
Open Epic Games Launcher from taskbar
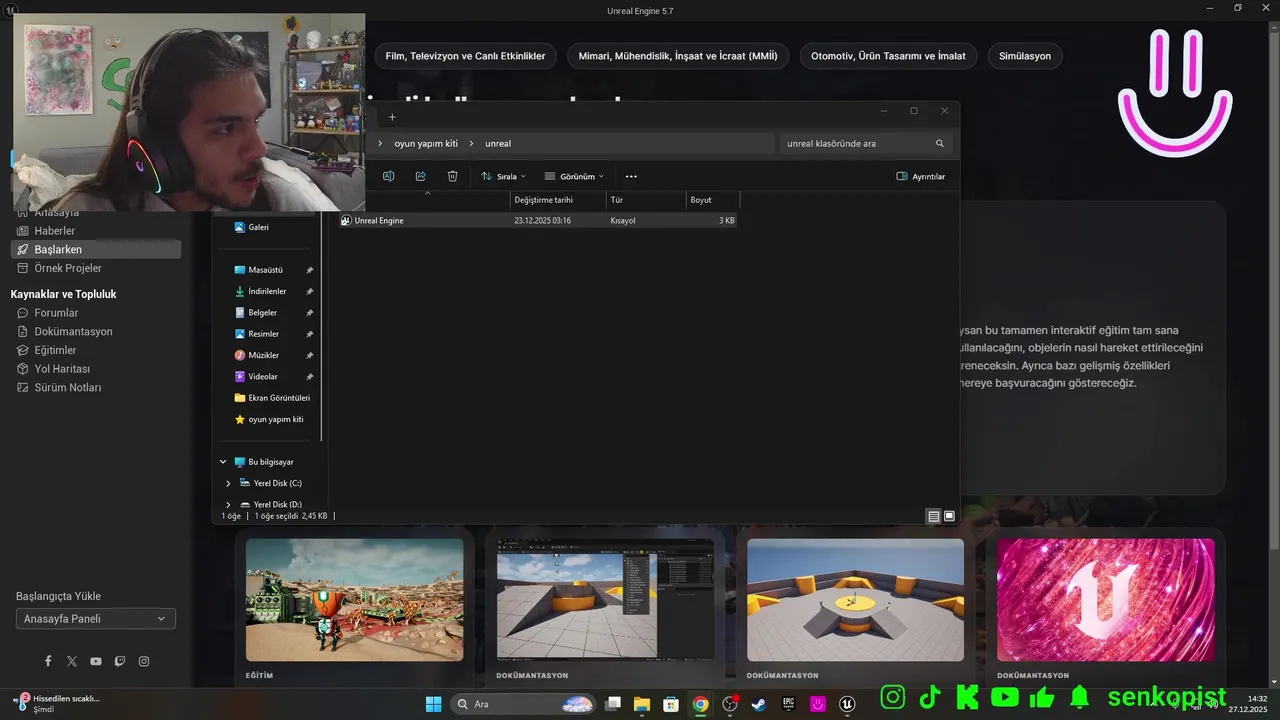[x=788, y=704]
